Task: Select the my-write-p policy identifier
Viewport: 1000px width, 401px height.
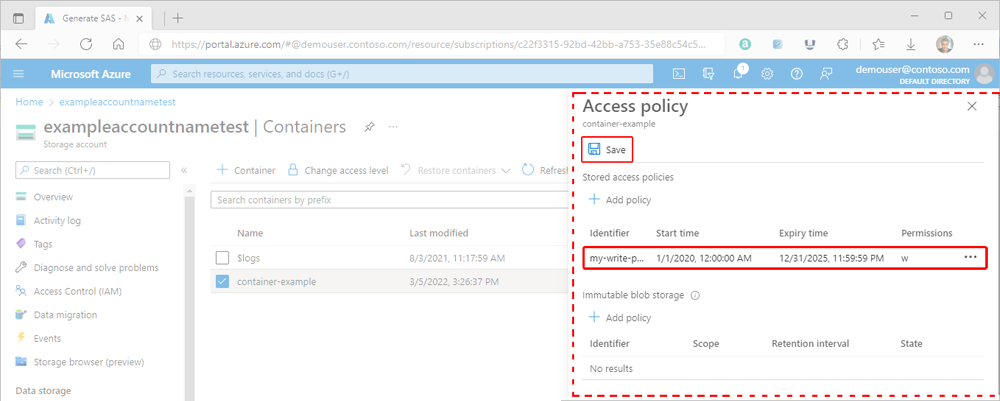Action: 616,258
